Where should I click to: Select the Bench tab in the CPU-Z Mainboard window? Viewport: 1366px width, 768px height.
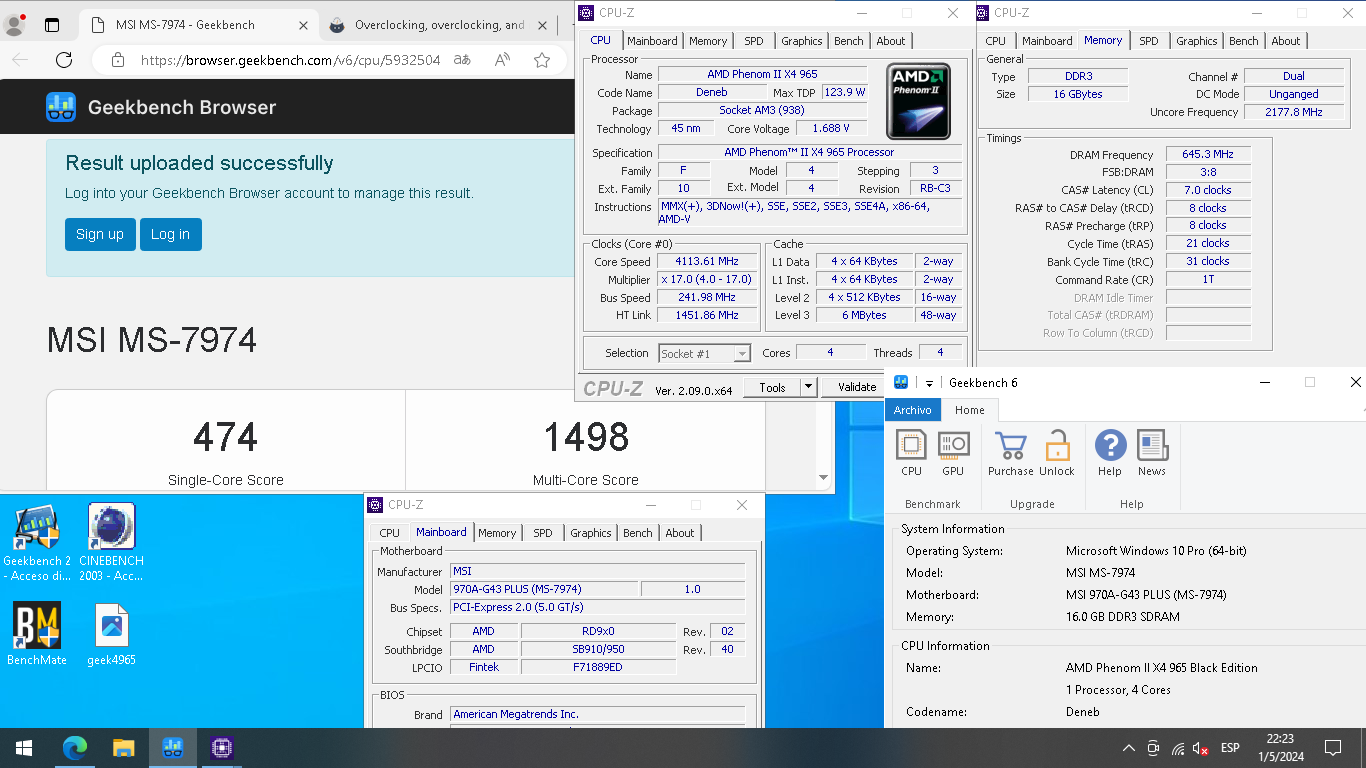(637, 533)
